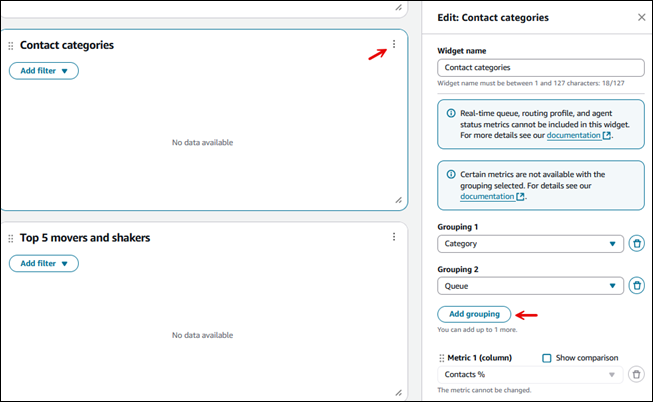Open the Contact categories widget options menu
This screenshot has height=402, width=653.
tap(394, 44)
